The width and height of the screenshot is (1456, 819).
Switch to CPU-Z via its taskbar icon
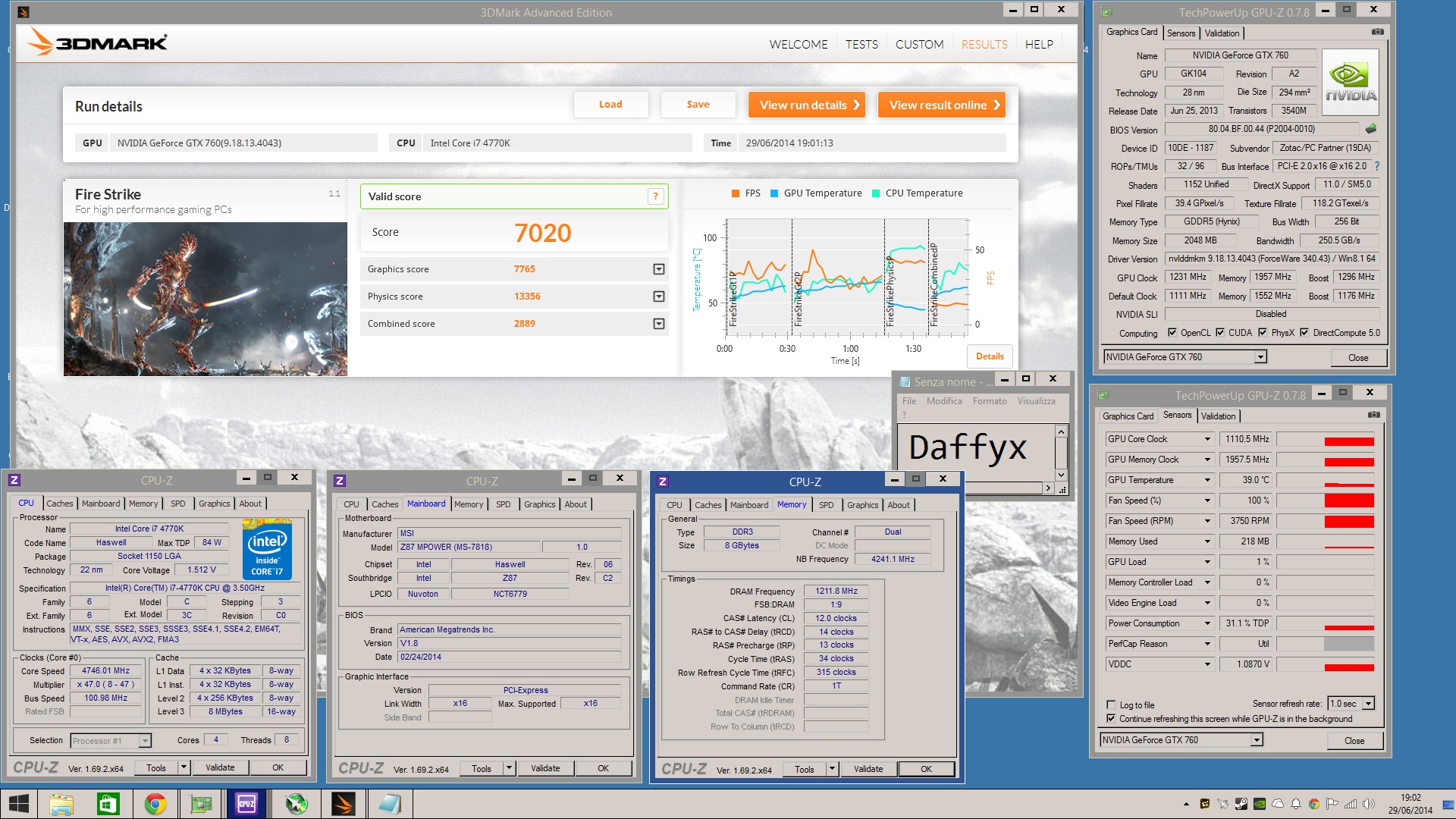point(247,804)
